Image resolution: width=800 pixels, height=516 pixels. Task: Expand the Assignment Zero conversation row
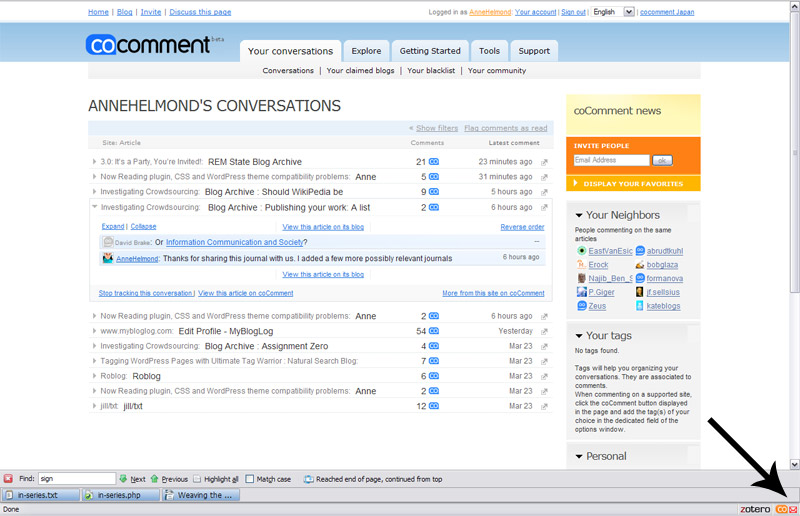coord(94,346)
